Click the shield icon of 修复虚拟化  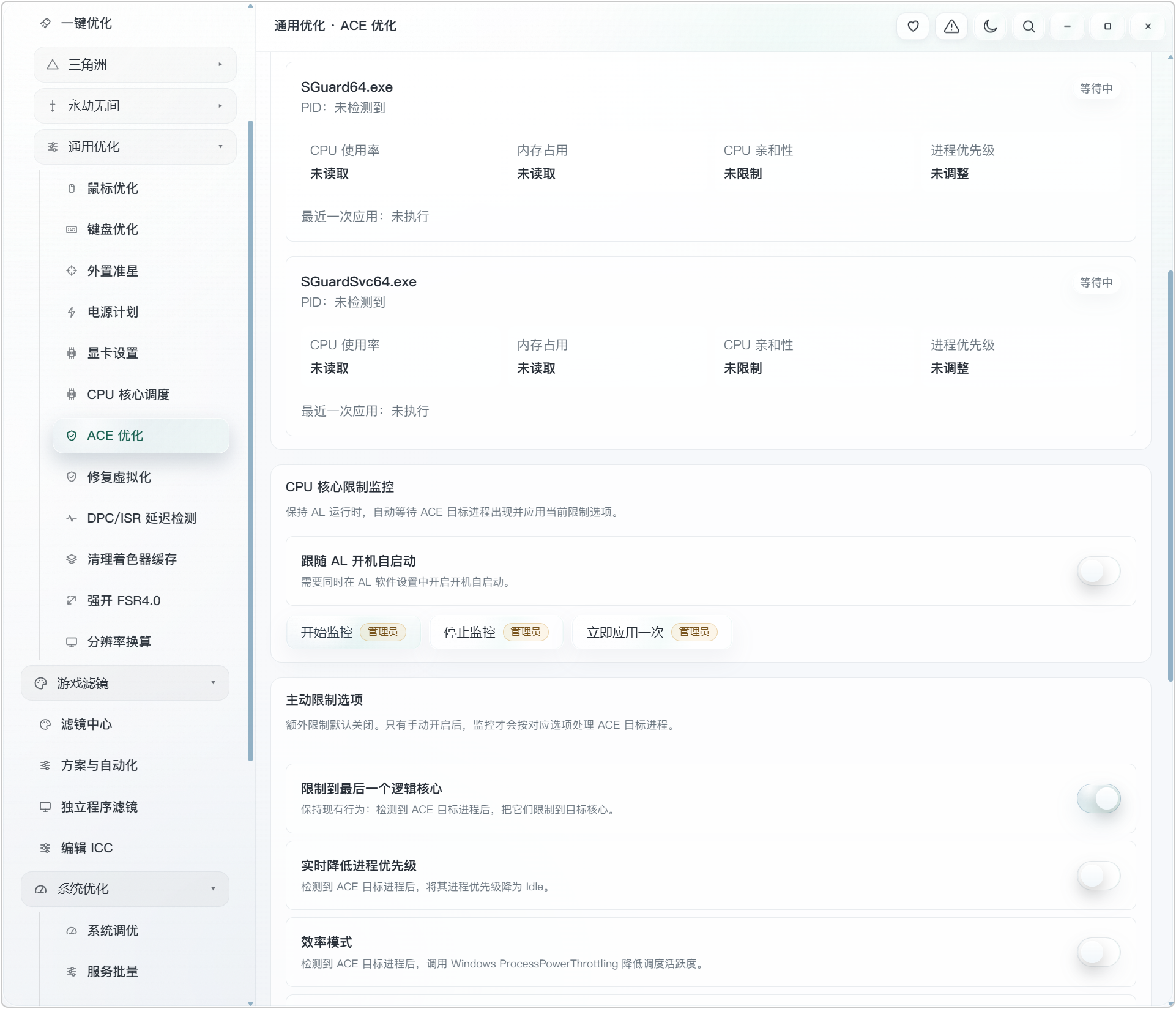click(x=72, y=477)
